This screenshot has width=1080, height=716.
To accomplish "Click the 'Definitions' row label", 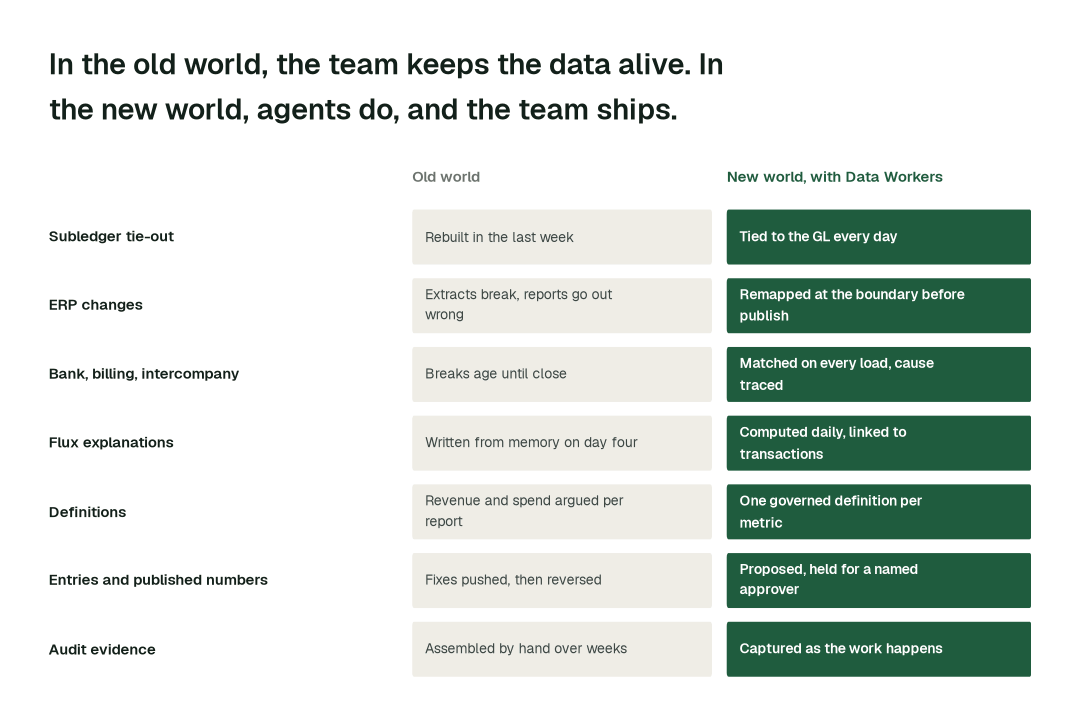I will (x=87, y=512).
